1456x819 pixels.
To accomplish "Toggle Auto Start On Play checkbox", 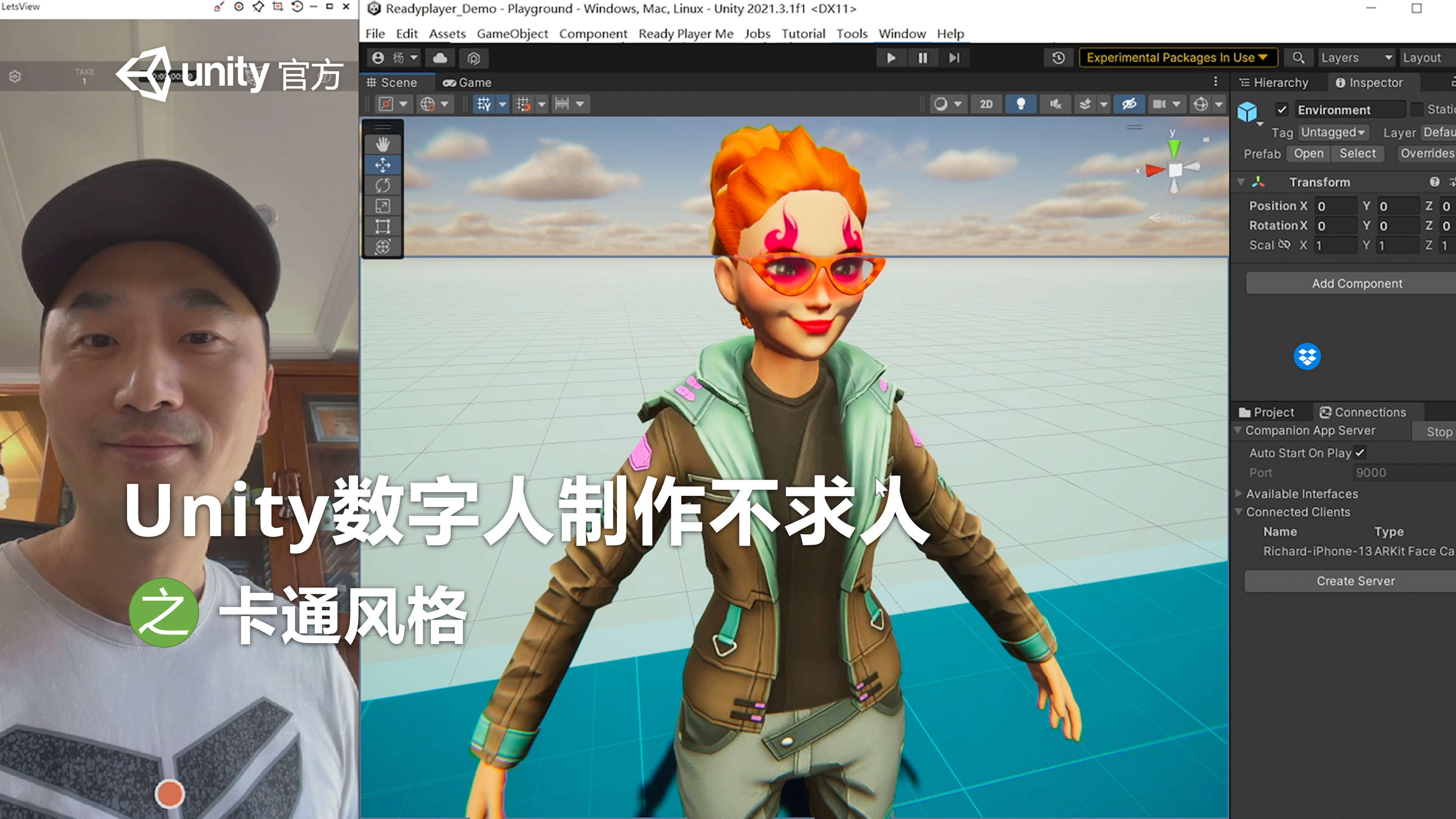I will click(1359, 453).
